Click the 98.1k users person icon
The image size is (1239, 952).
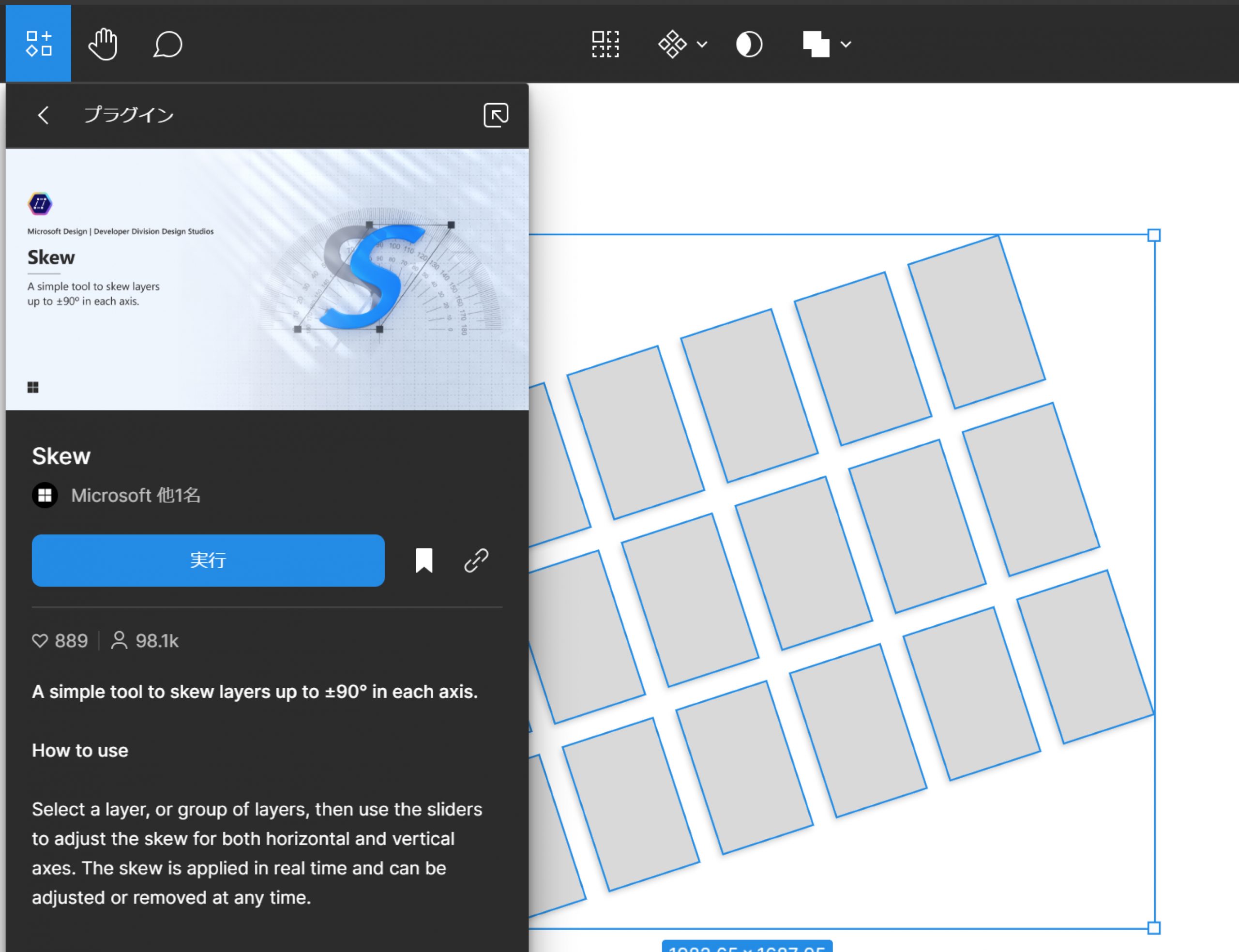(119, 640)
